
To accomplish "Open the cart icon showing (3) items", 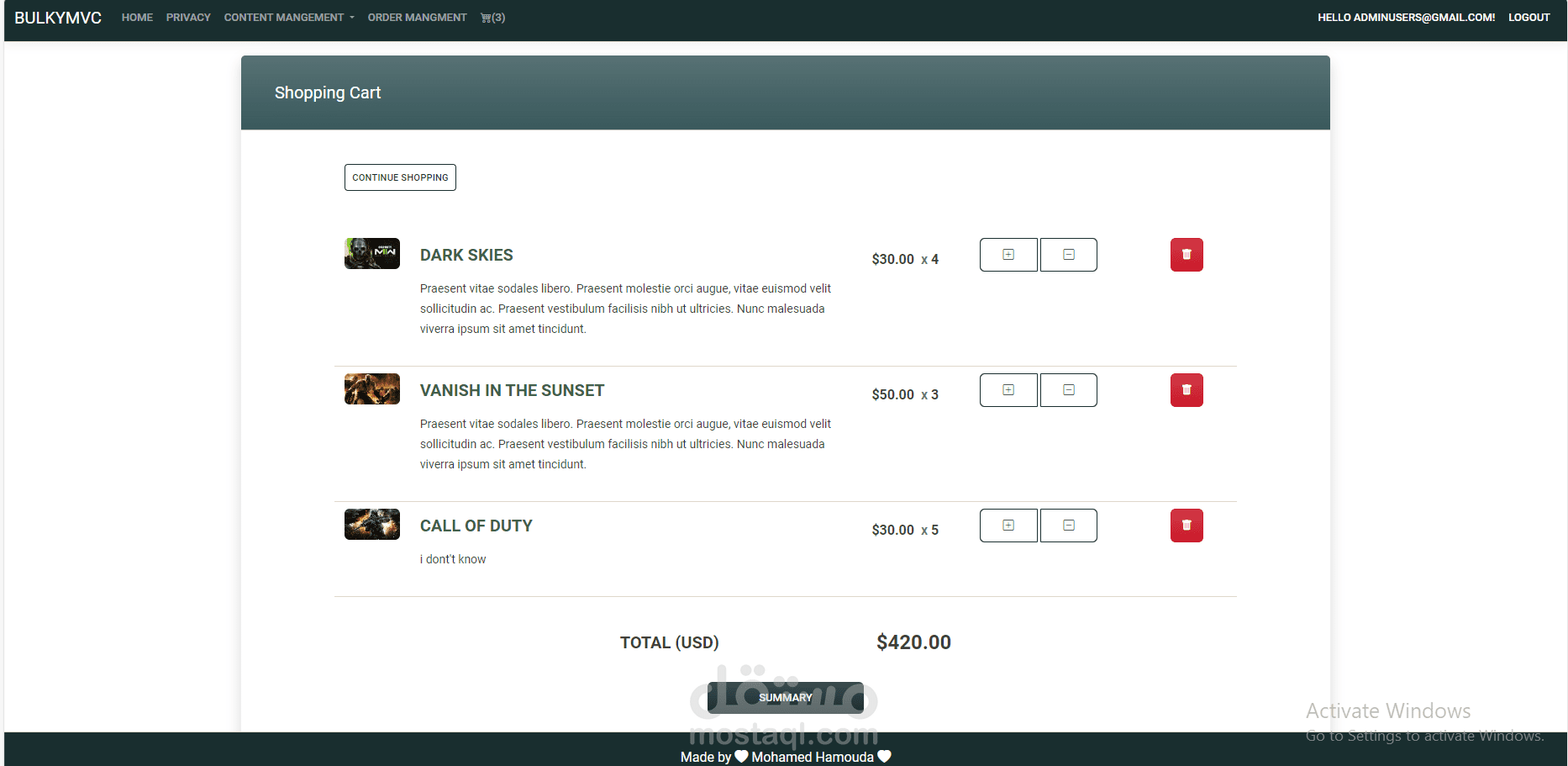I will 492,18.
